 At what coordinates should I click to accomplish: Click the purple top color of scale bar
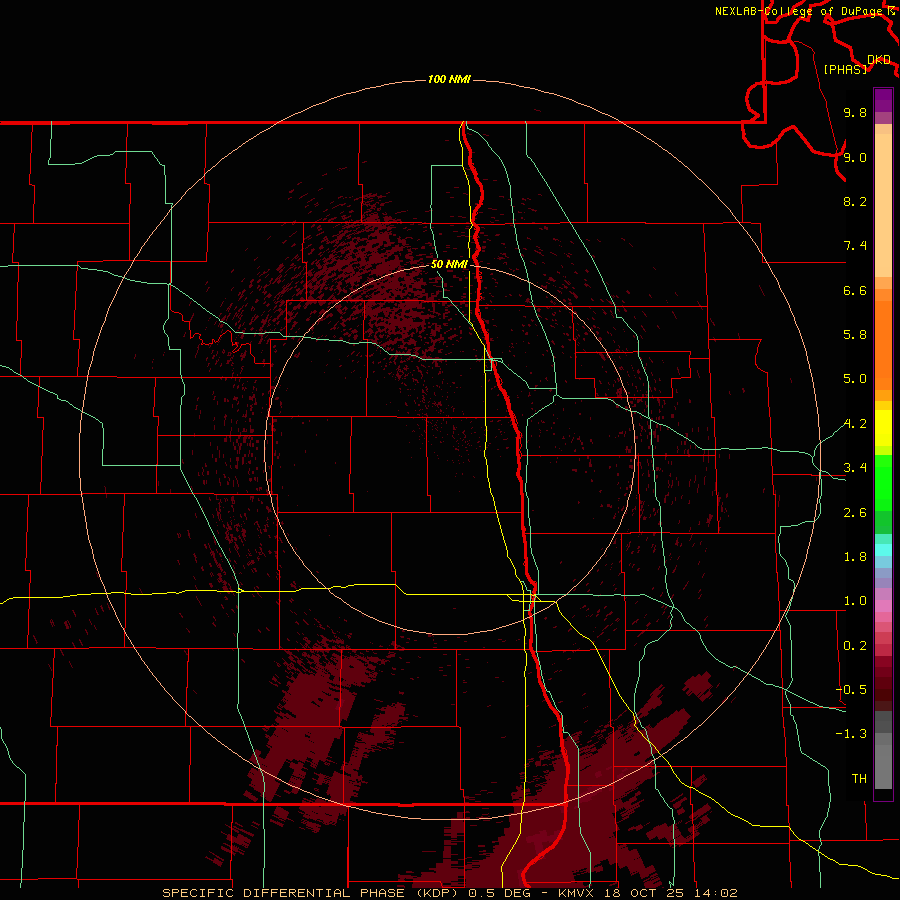click(x=883, y=100)
